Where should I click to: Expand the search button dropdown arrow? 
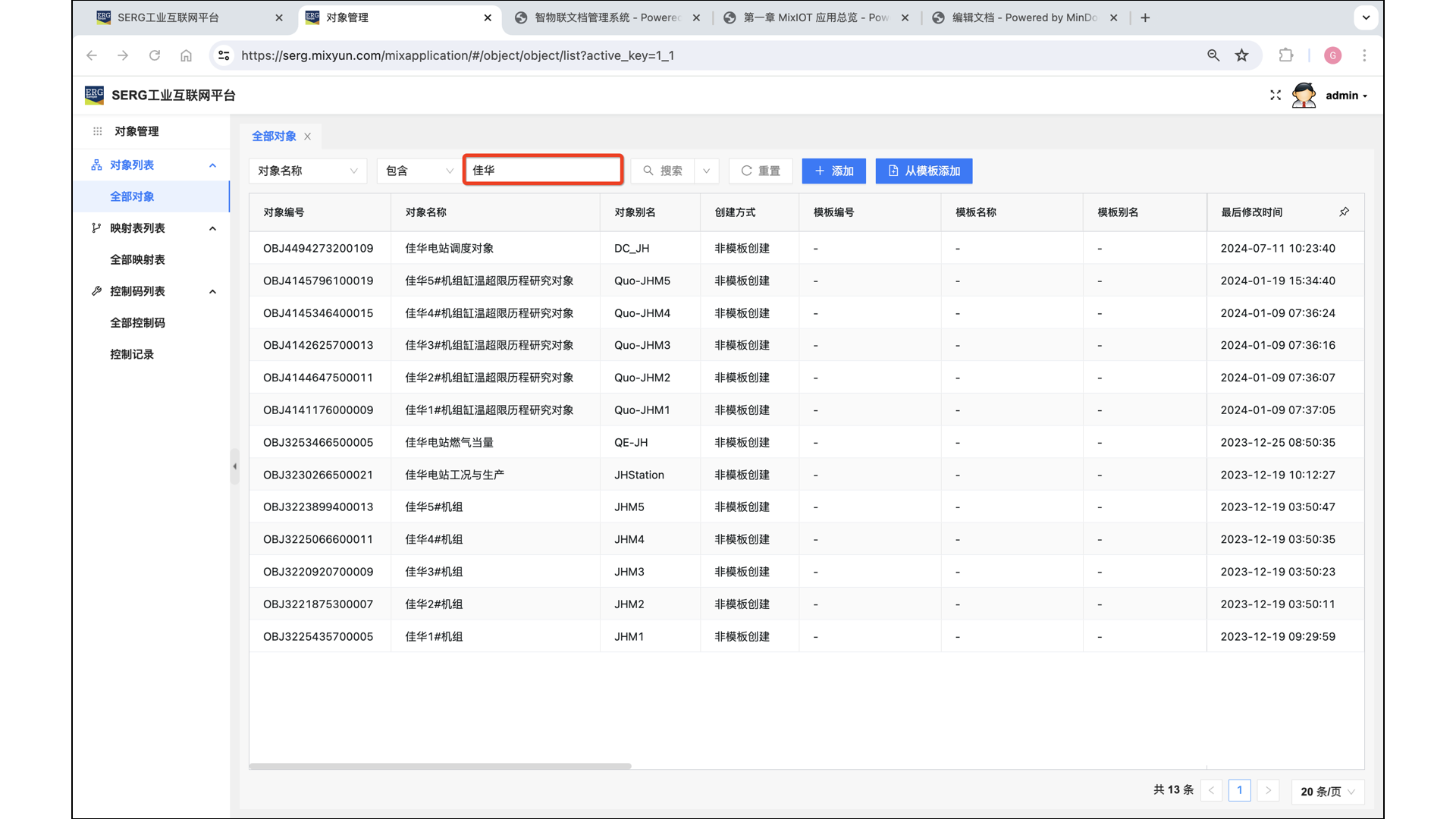706,171
